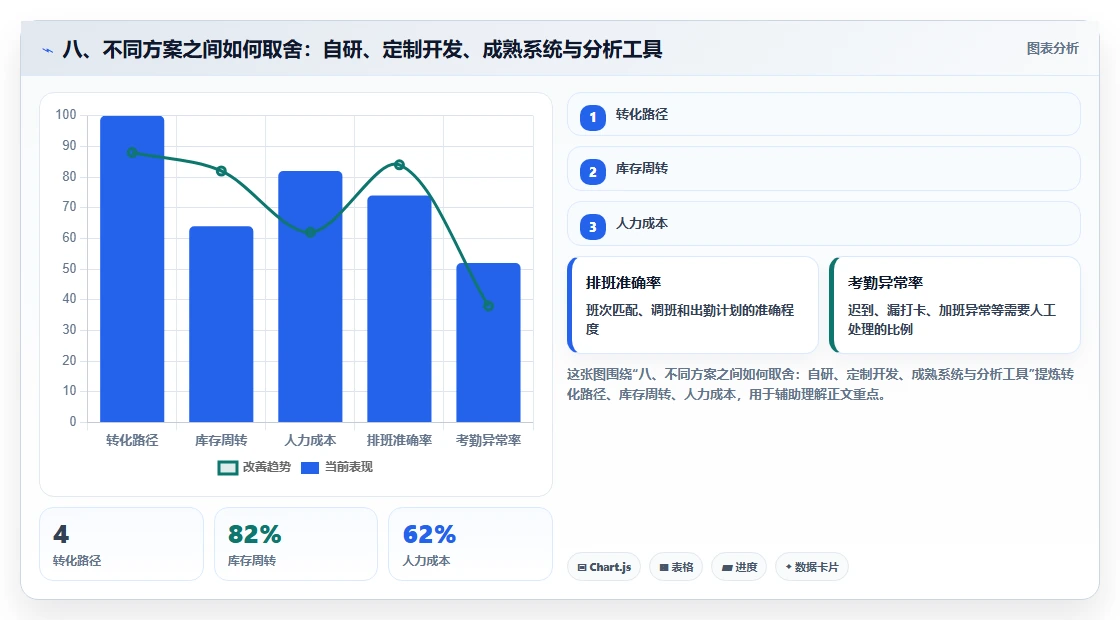The image size is (1120, 620).
Task: Click the page title starting with 八、不同方案
Action: [362, 49]
